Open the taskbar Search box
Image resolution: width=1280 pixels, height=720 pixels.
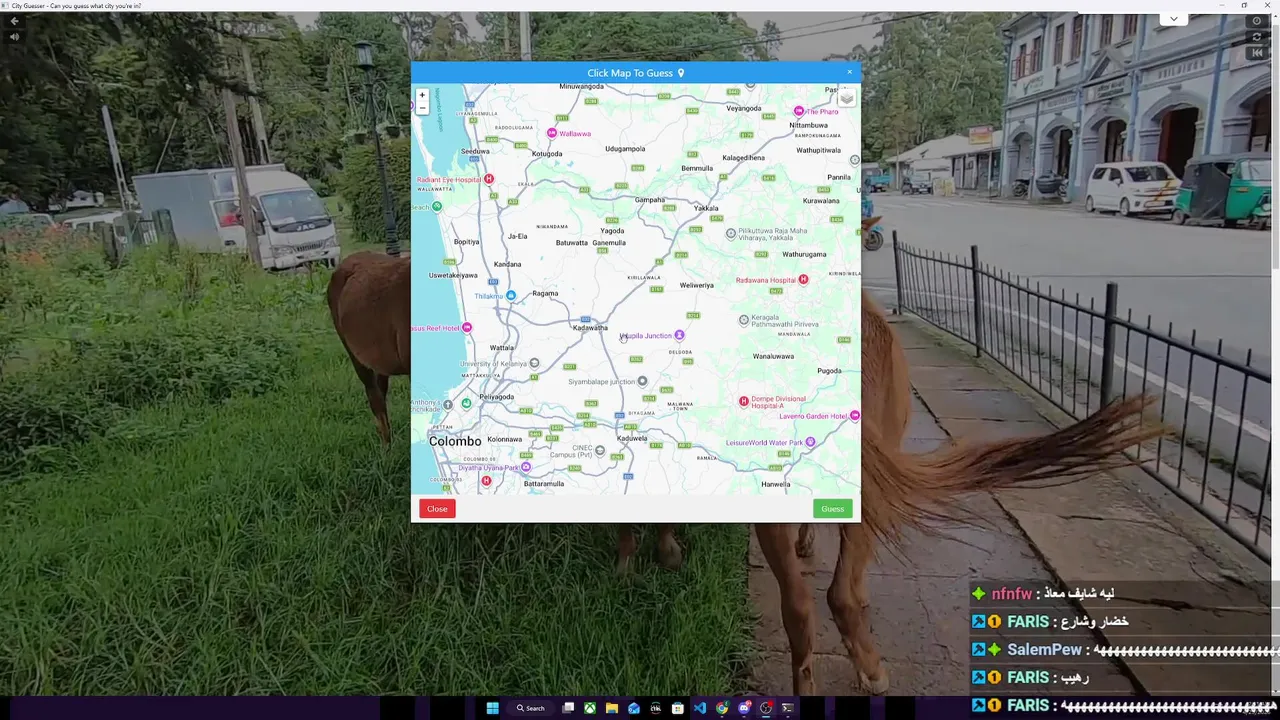[x=531, y=708]
